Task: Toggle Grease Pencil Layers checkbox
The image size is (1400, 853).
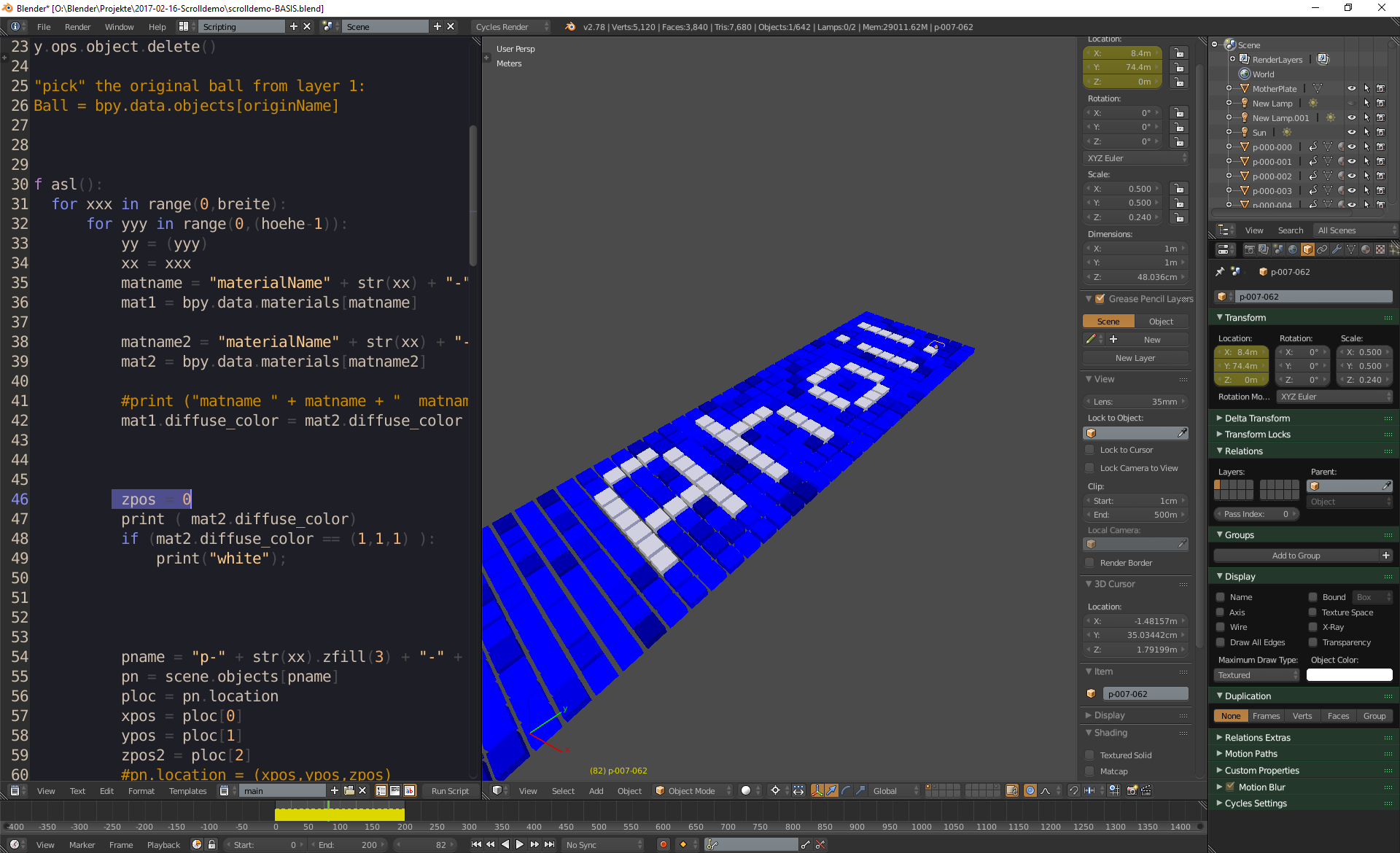Action: (1100, 299)
